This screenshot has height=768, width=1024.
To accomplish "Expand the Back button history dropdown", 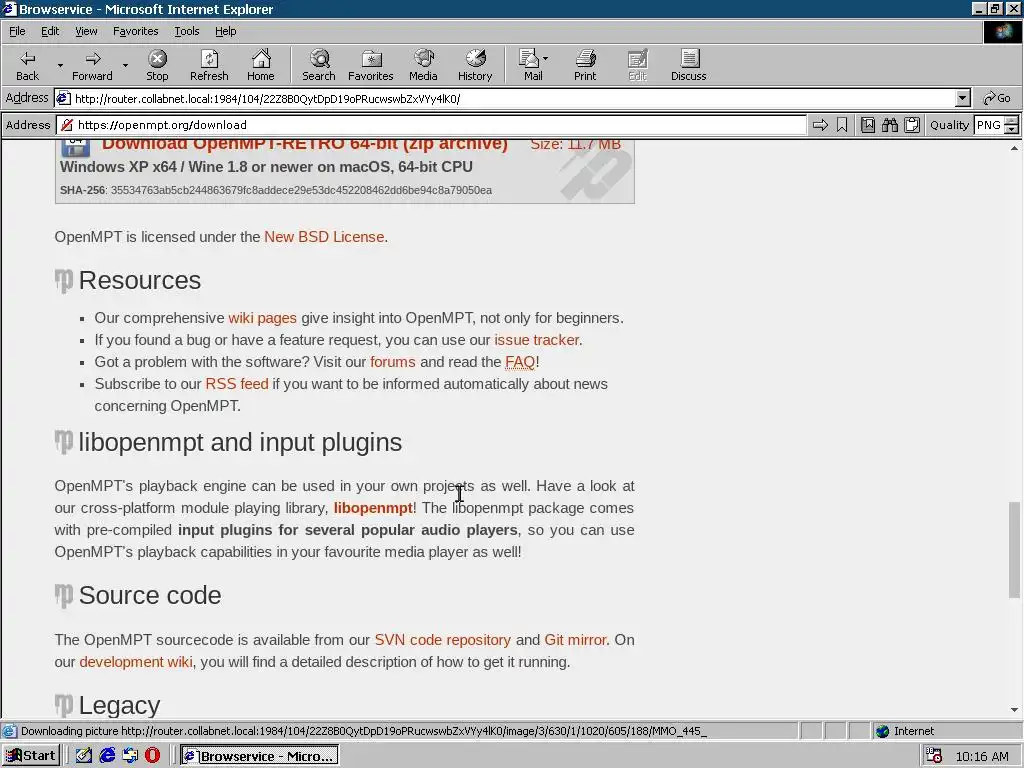I will tap(60, 65).
